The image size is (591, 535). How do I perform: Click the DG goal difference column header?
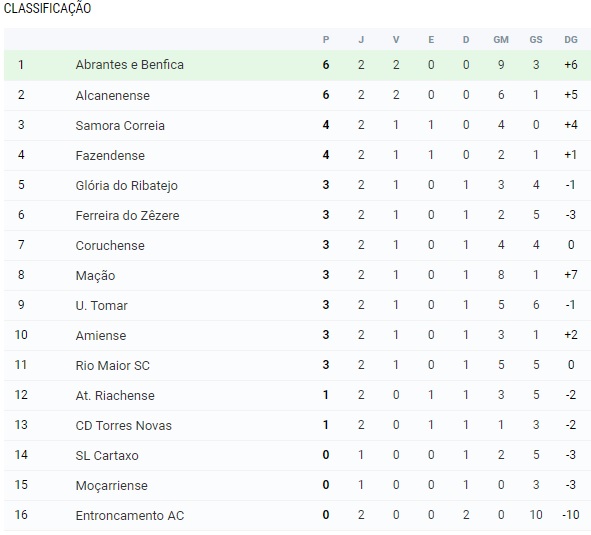pos(571,40)
